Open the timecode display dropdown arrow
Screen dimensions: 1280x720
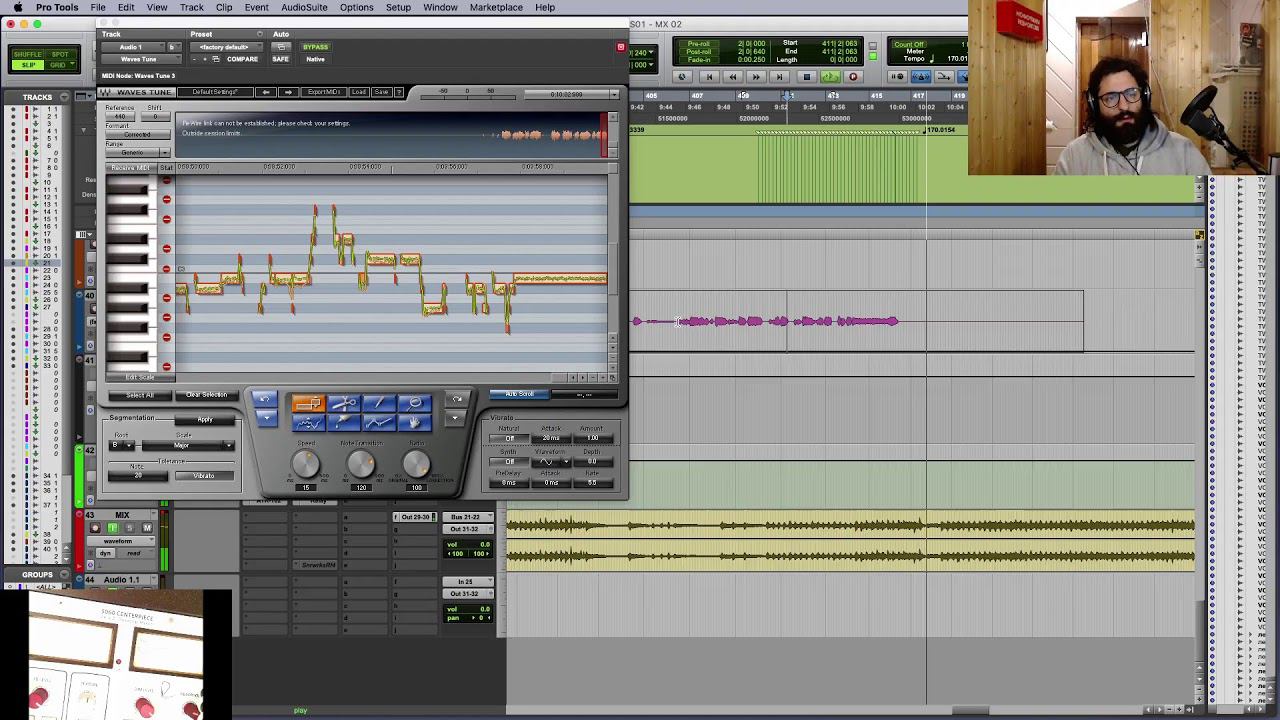[x=614, y=94]
